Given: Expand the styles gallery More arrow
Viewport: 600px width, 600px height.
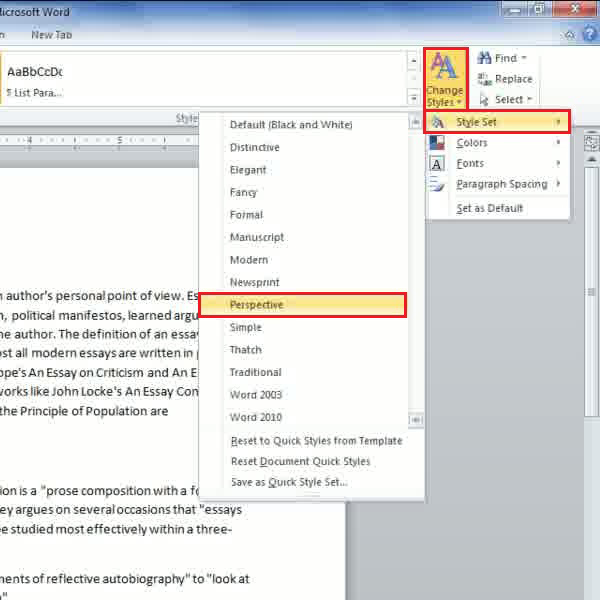Looking at the screenshot, I should 413,98.
